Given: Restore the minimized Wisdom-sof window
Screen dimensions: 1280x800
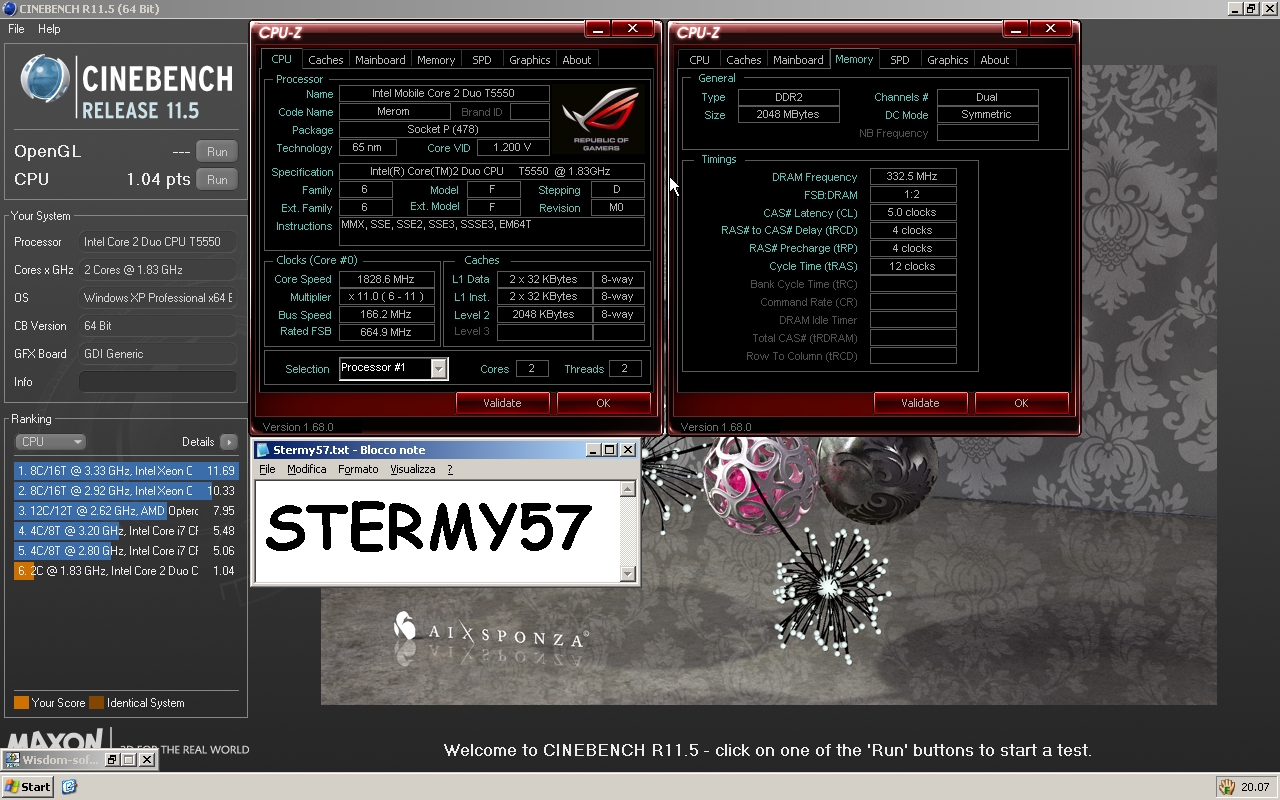Looking at the screenshot, I should pos(112,760).
